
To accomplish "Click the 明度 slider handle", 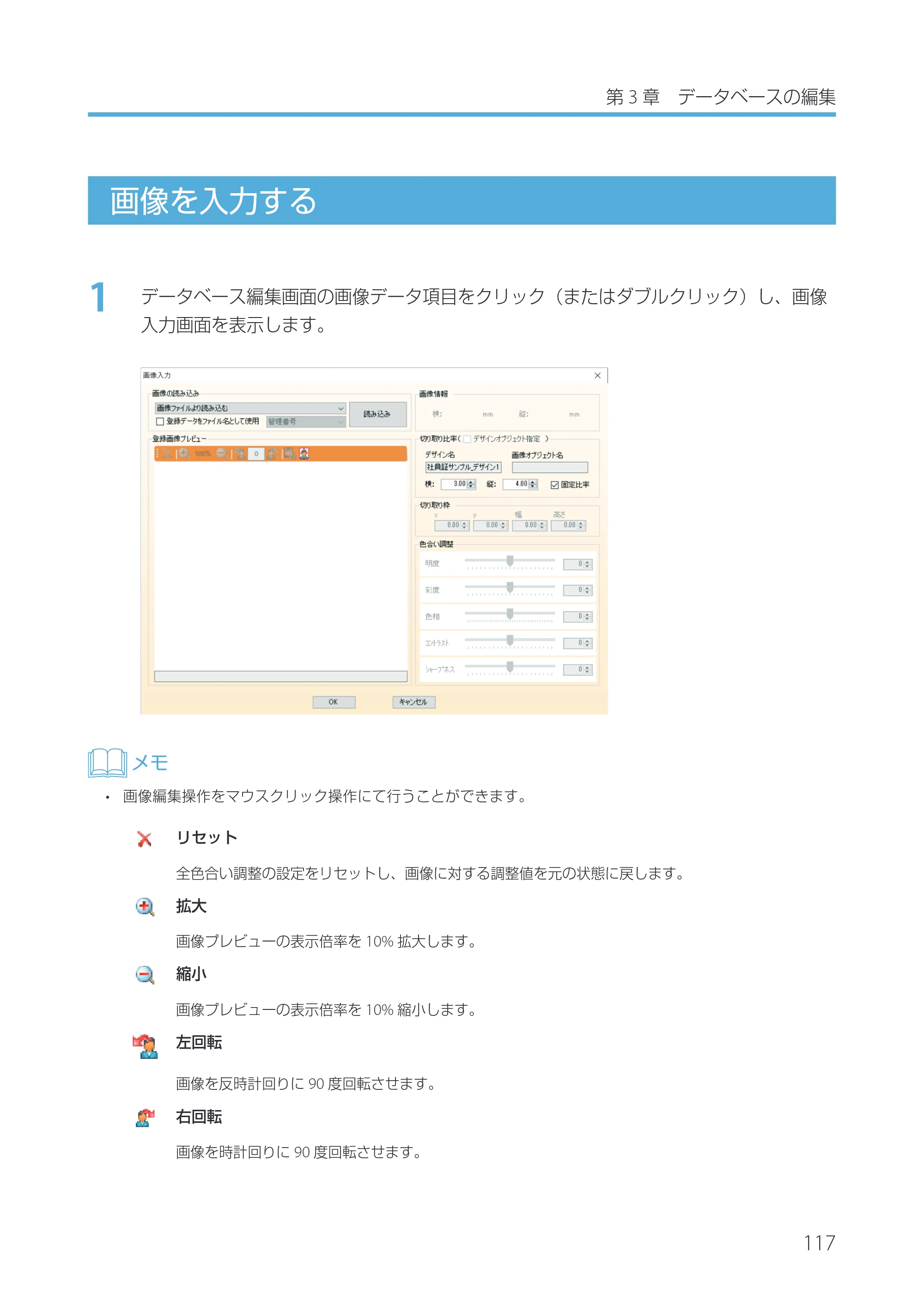I will point(510,561).
